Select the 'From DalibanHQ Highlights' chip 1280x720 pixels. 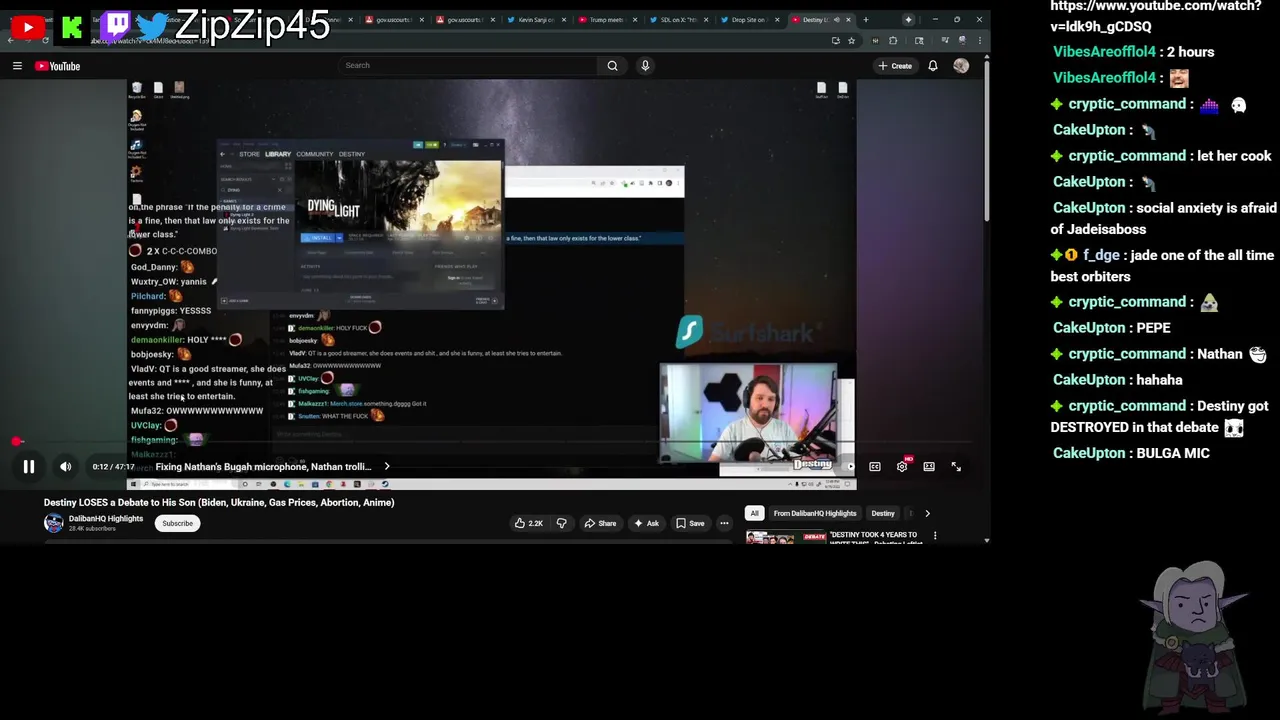[x=815, y=513]
